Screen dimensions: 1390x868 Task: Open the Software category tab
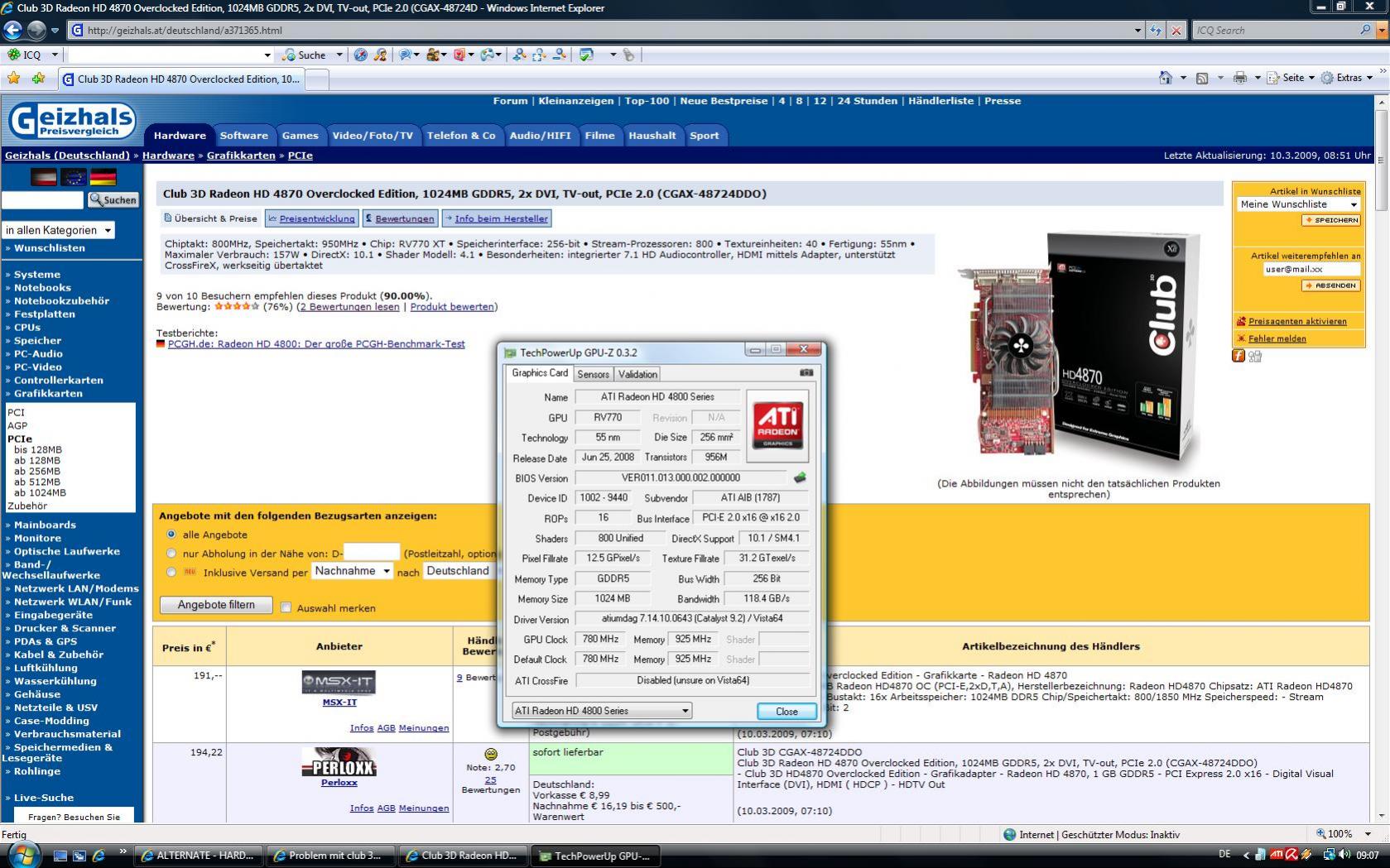click(x=244, y=136)
